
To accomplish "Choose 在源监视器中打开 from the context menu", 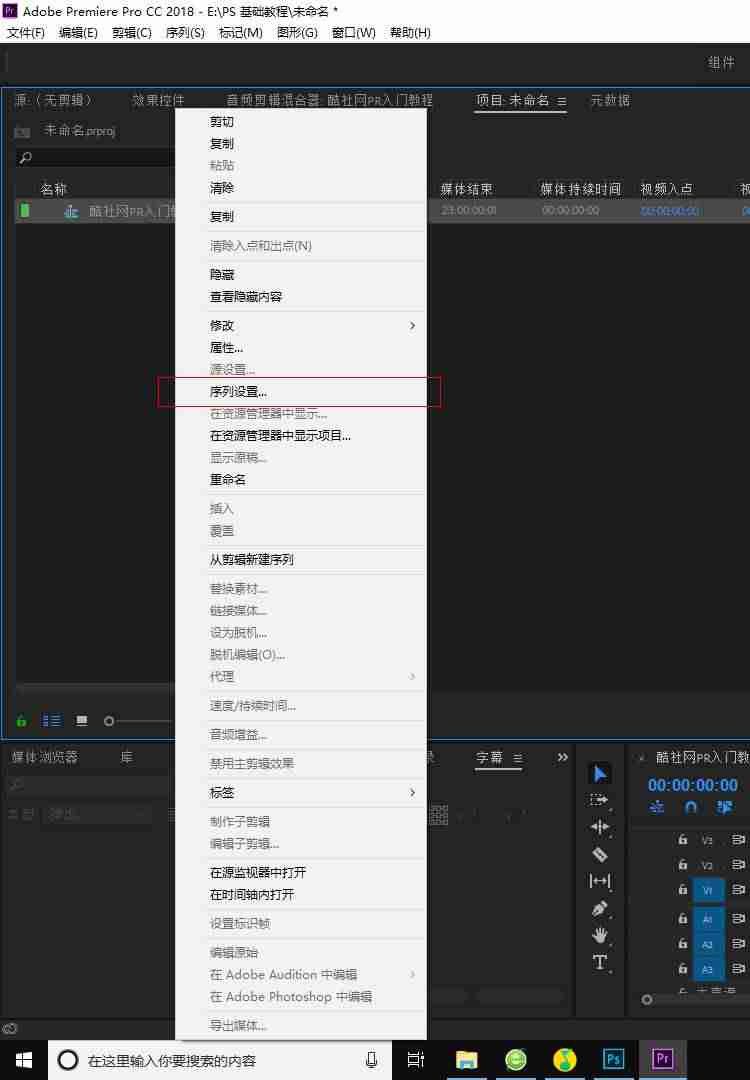I will coord(301,873).
